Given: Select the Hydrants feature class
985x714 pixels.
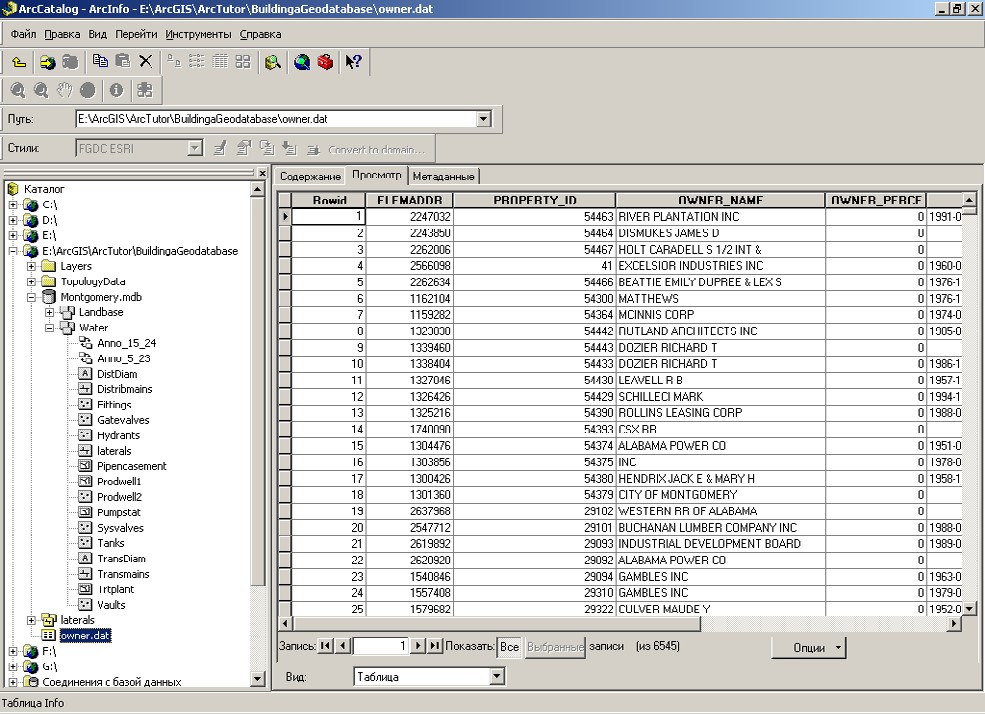Looking at the screenshot, I should tap(118, 435).
